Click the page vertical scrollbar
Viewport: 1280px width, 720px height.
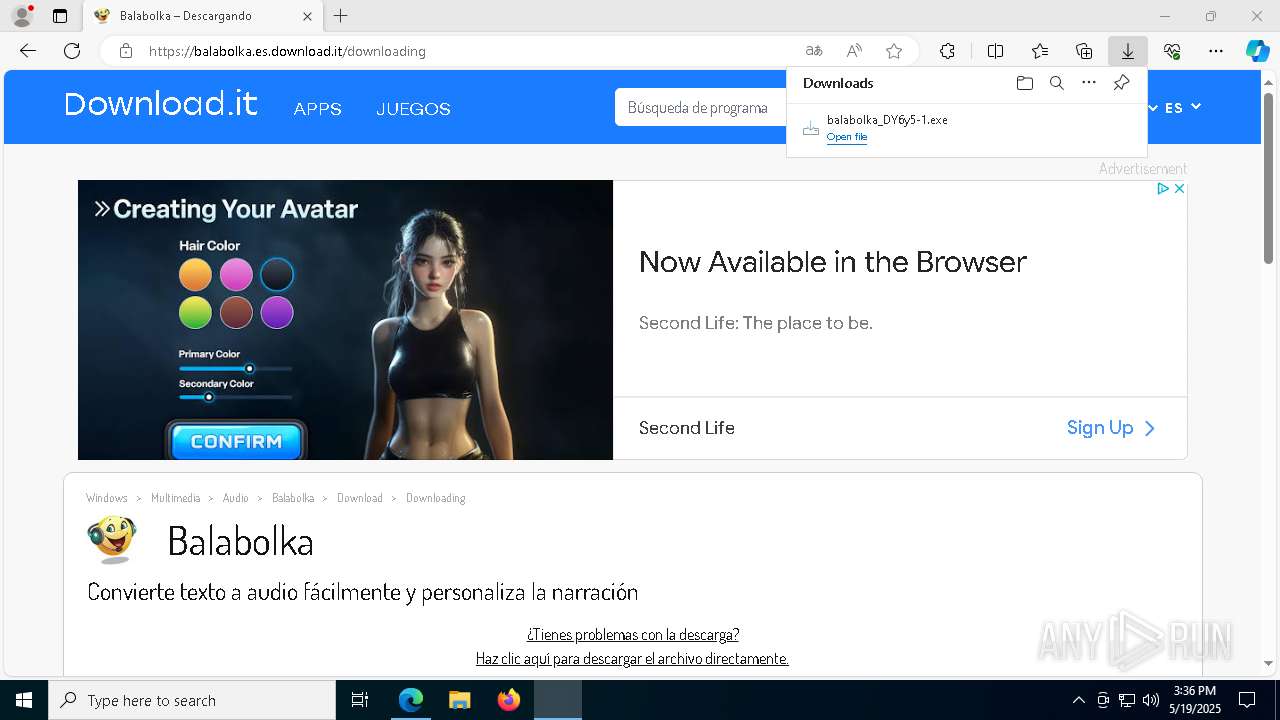[1269, 177]
